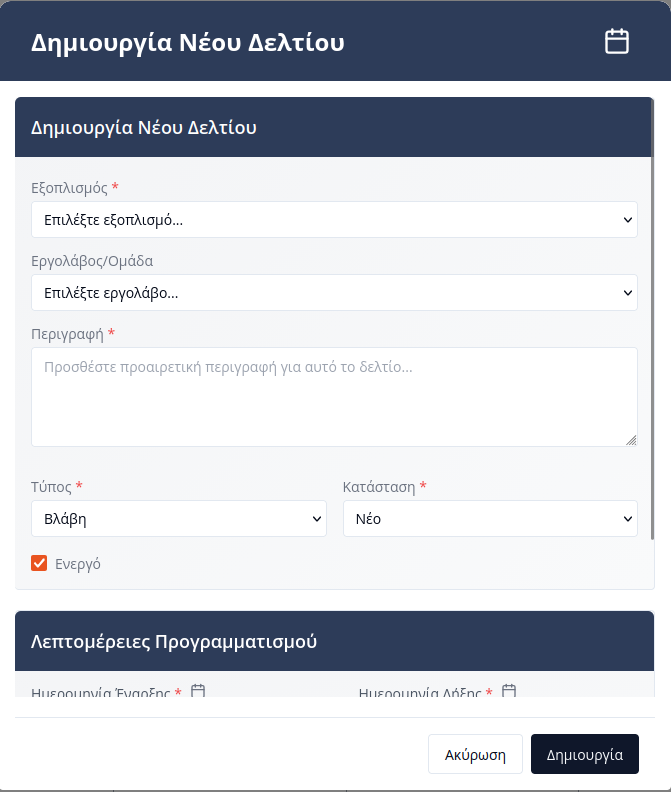Uncheck the Ενεργό checkbox
The image size is (671, 792).
coord(39,563)
